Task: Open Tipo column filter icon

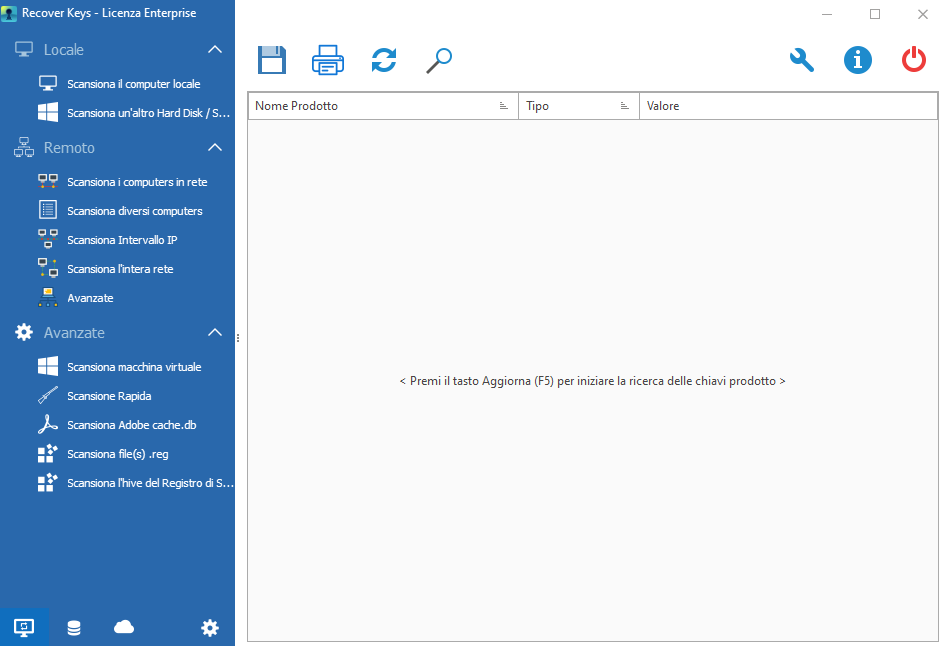Action: pos(624,106)
